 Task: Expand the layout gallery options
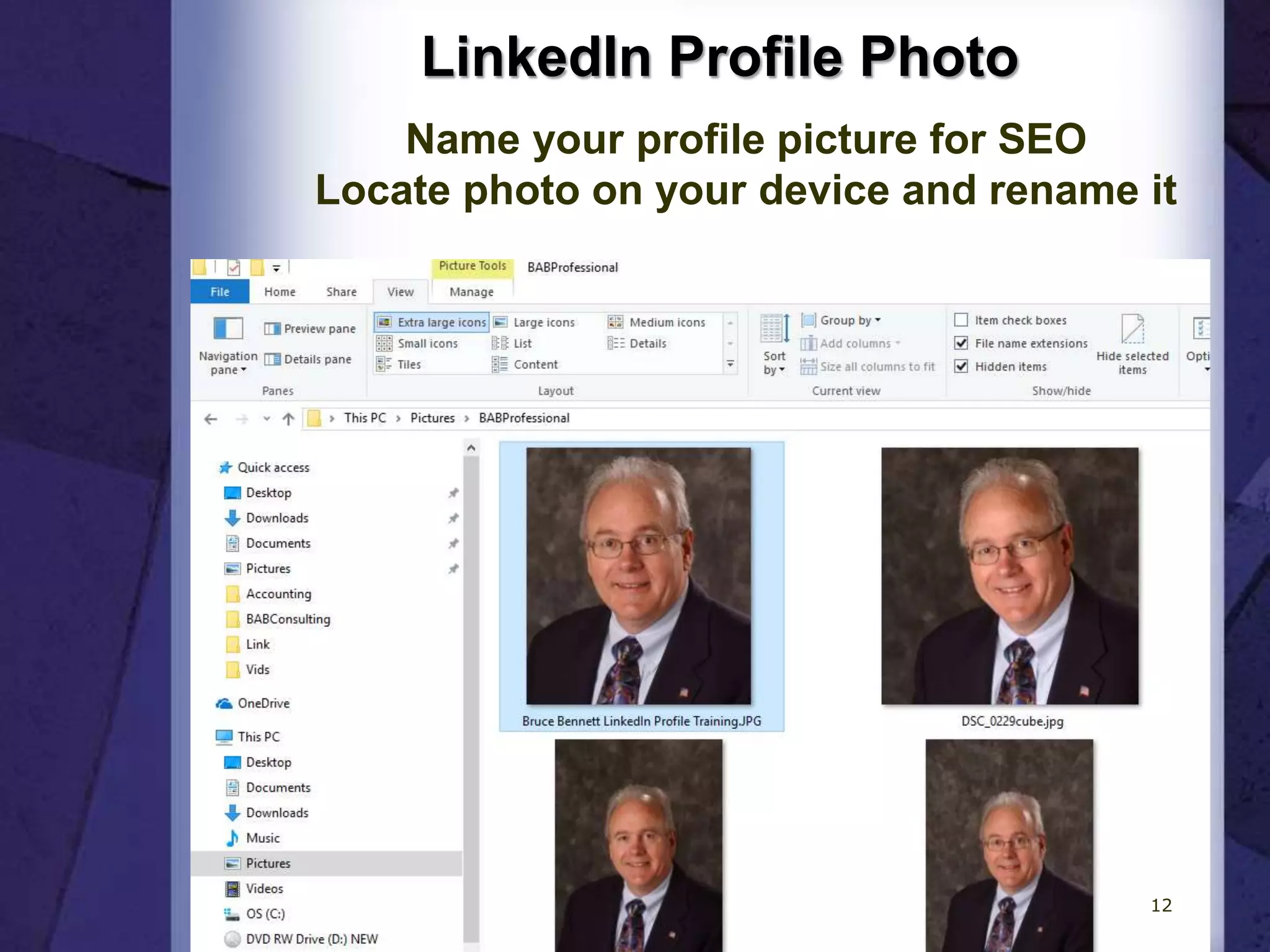(730, 364)
